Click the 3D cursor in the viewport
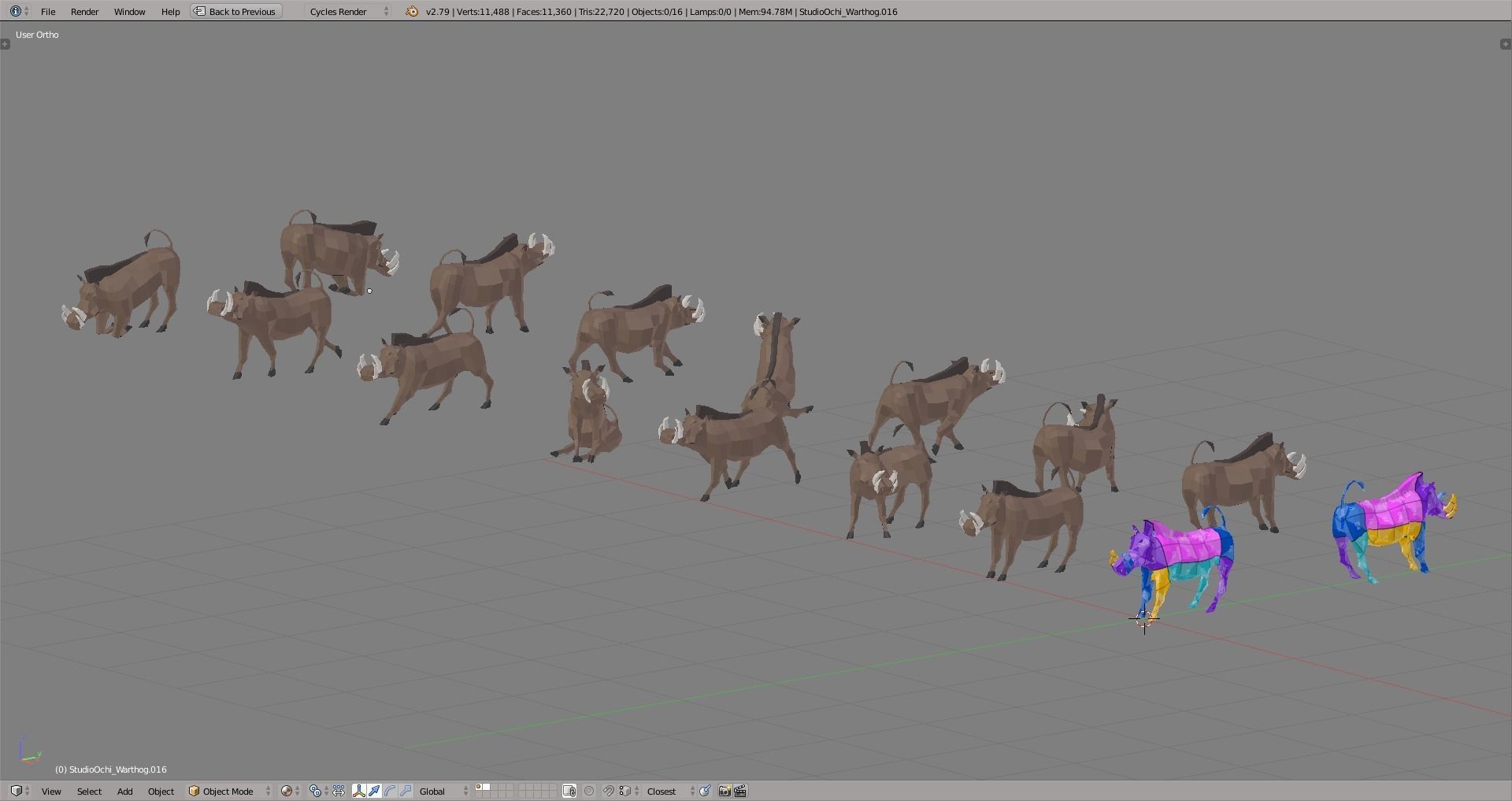Screen dimensions: 1512x801 coord(1144,621)
